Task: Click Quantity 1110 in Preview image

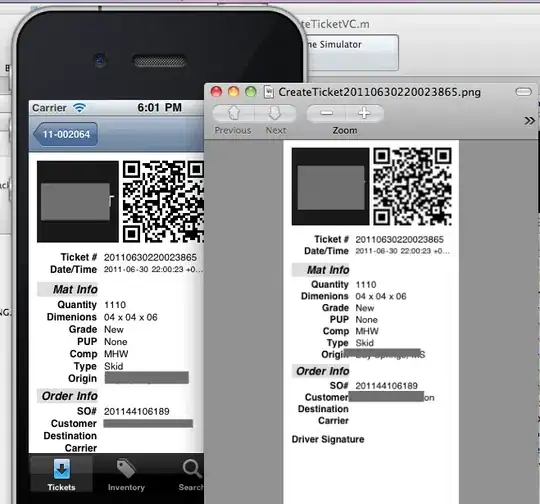Action: tap(366, 285)
